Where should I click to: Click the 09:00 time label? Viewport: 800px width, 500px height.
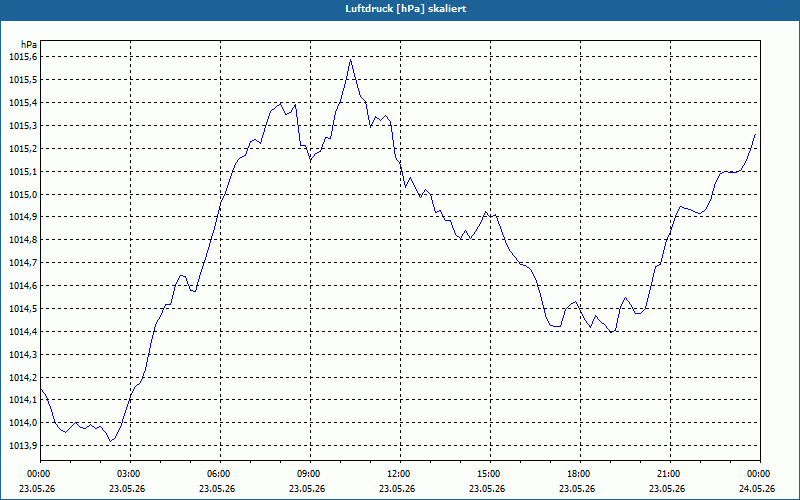[x=310, y=474]
